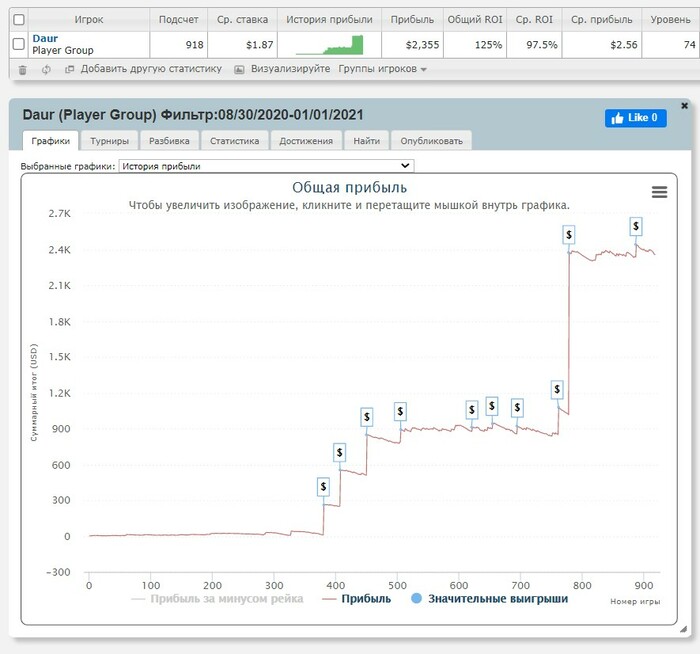Click the $ marker near game 450

[x=367, y=417]
